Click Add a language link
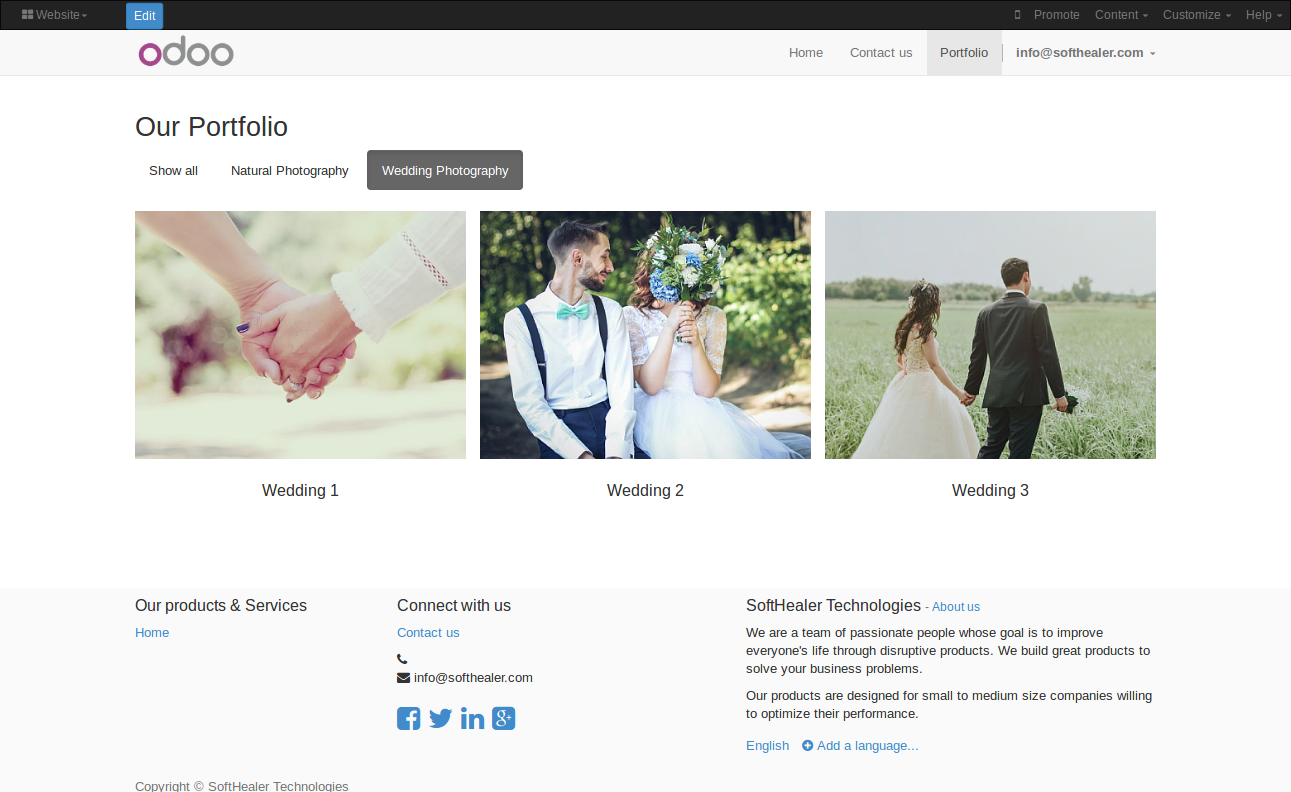Image resolution: width=1291 pixels, height=792 pixels. (860, 745)
